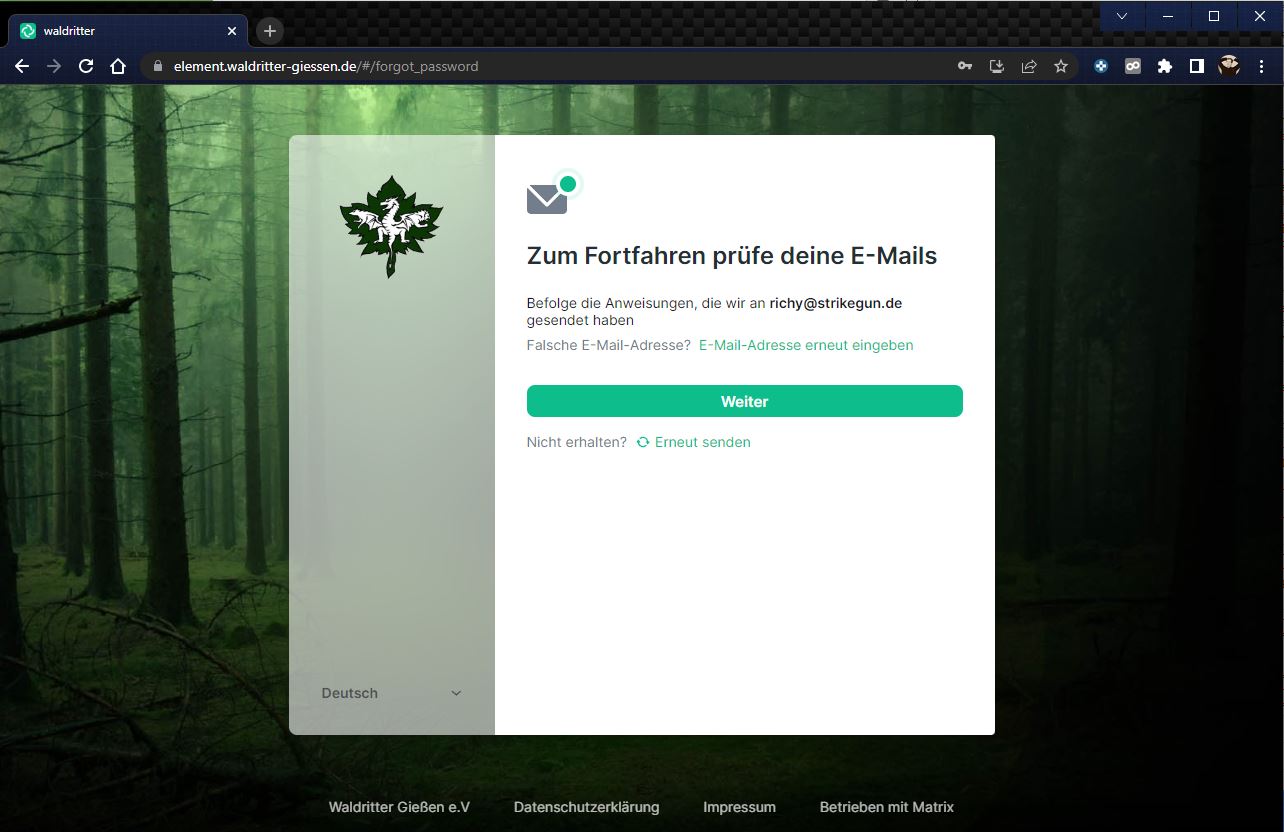Open the Impressum footer link
The image size is (1284, 832).
(739, 807)
